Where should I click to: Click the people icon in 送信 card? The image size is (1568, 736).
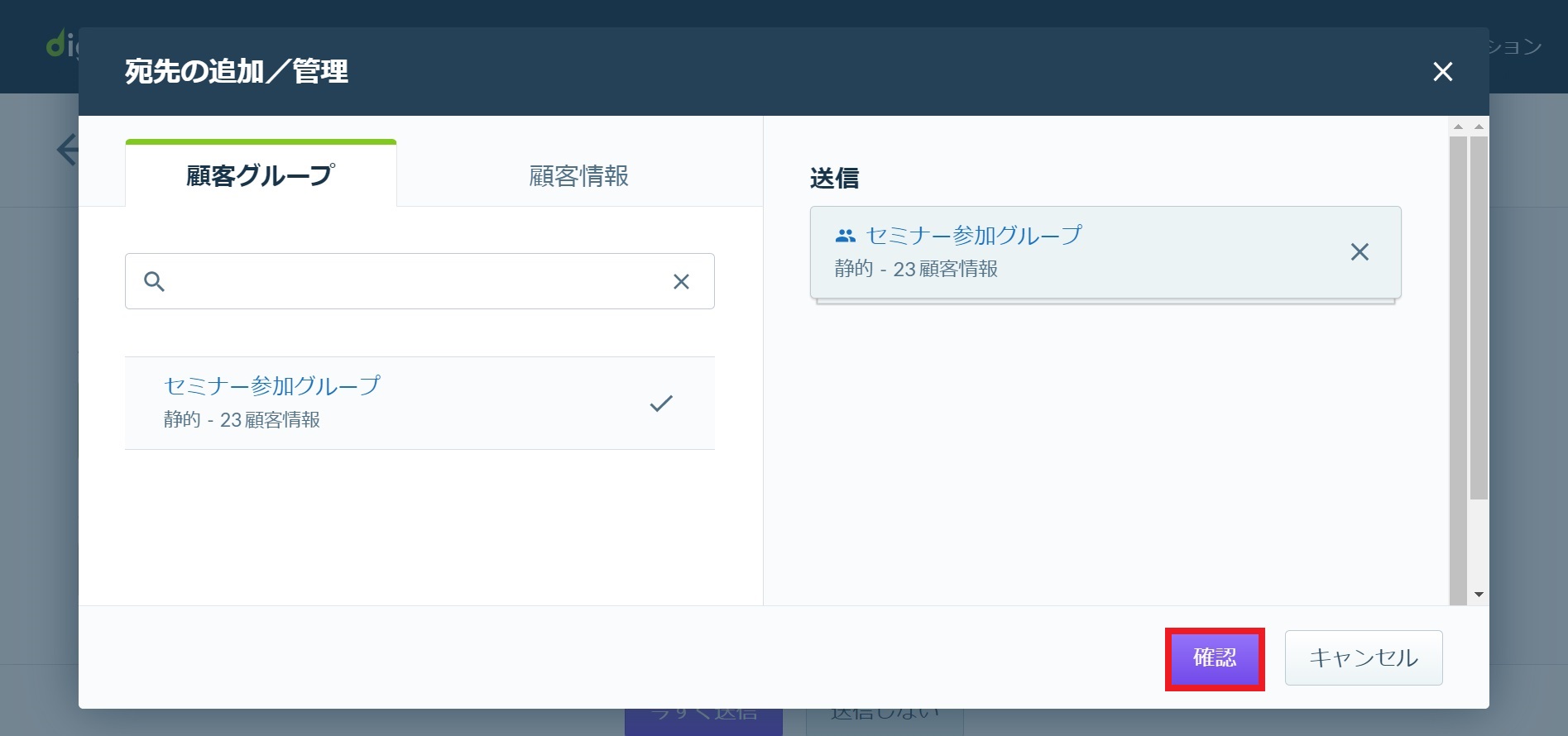(x=845, y=237)
